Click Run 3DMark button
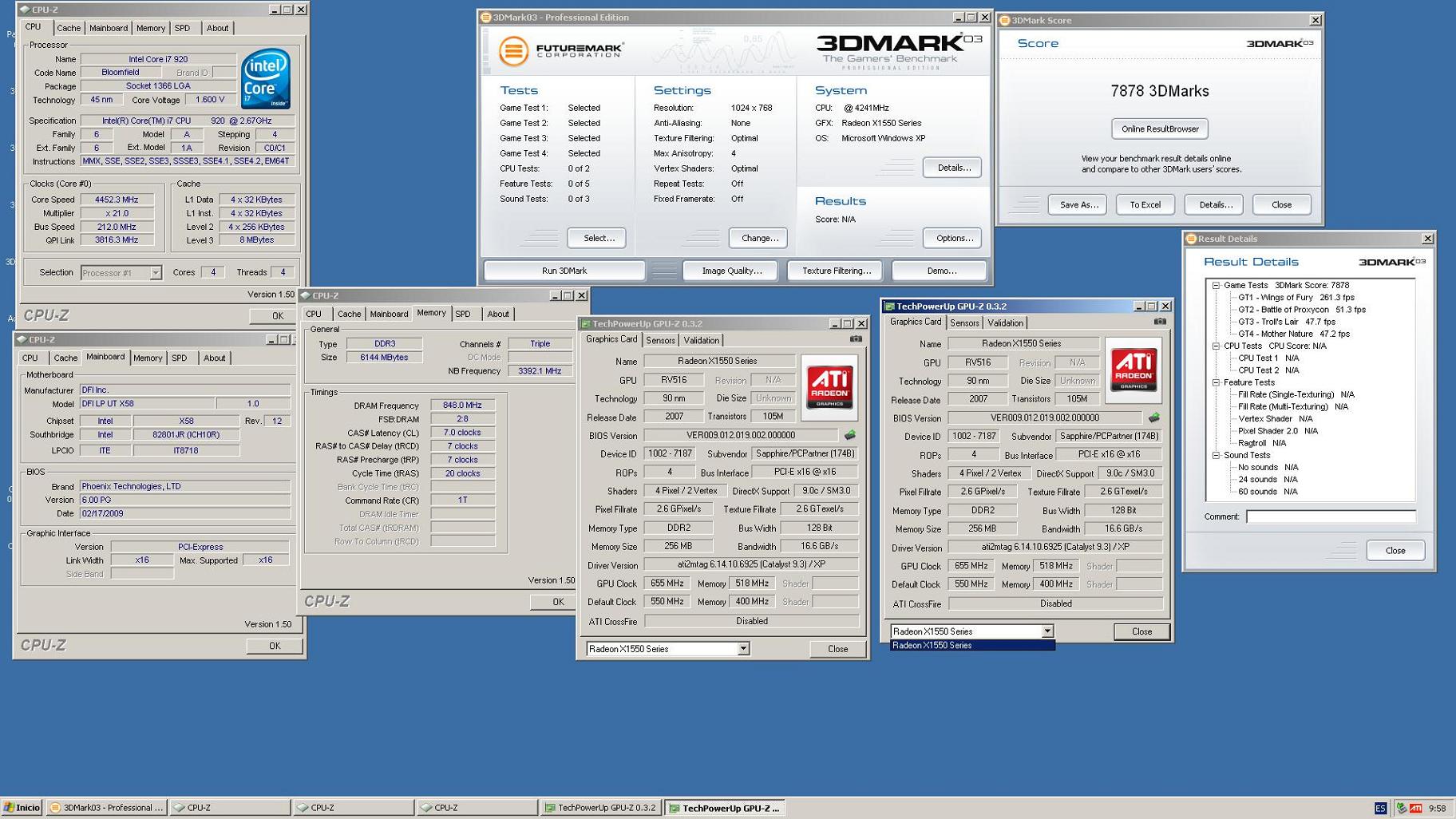Viewport: 1456px width, 819px height. coord(564,271)
